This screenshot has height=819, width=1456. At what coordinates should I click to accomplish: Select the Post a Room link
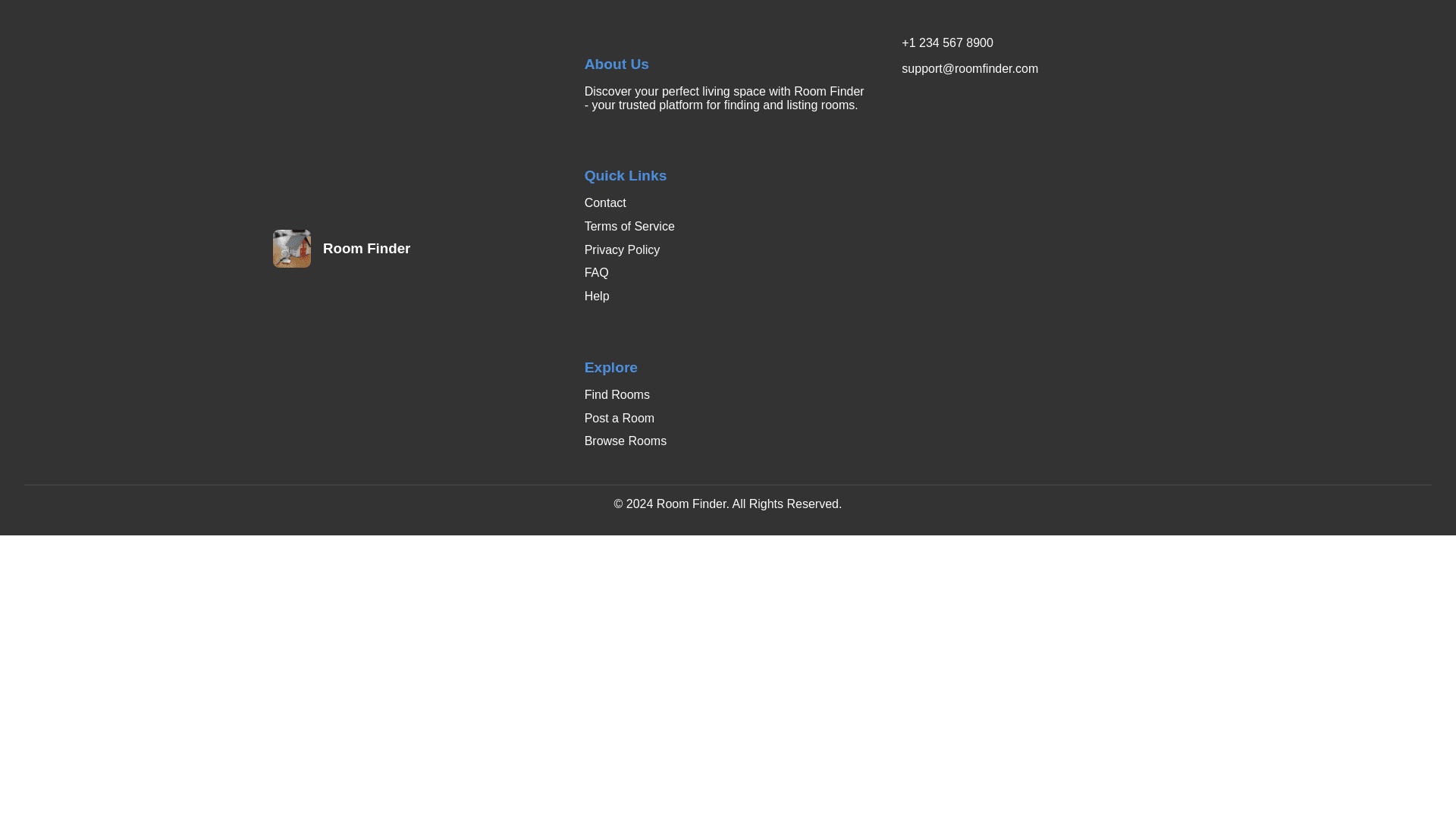619,419
